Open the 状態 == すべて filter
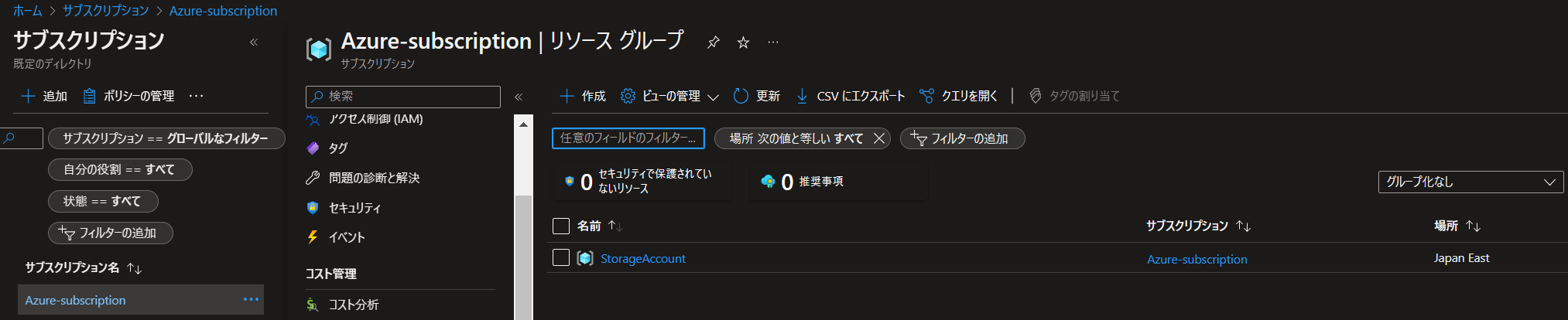Screen dimensions: 1568x320 point(103,201)
